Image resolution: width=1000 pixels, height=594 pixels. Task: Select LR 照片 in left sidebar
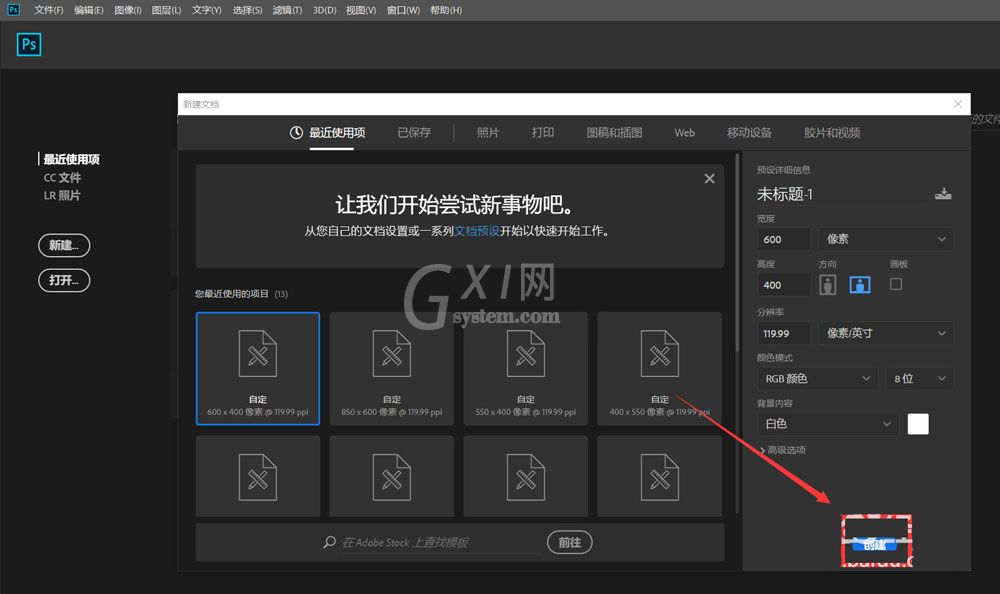click(x=62, y=195)
